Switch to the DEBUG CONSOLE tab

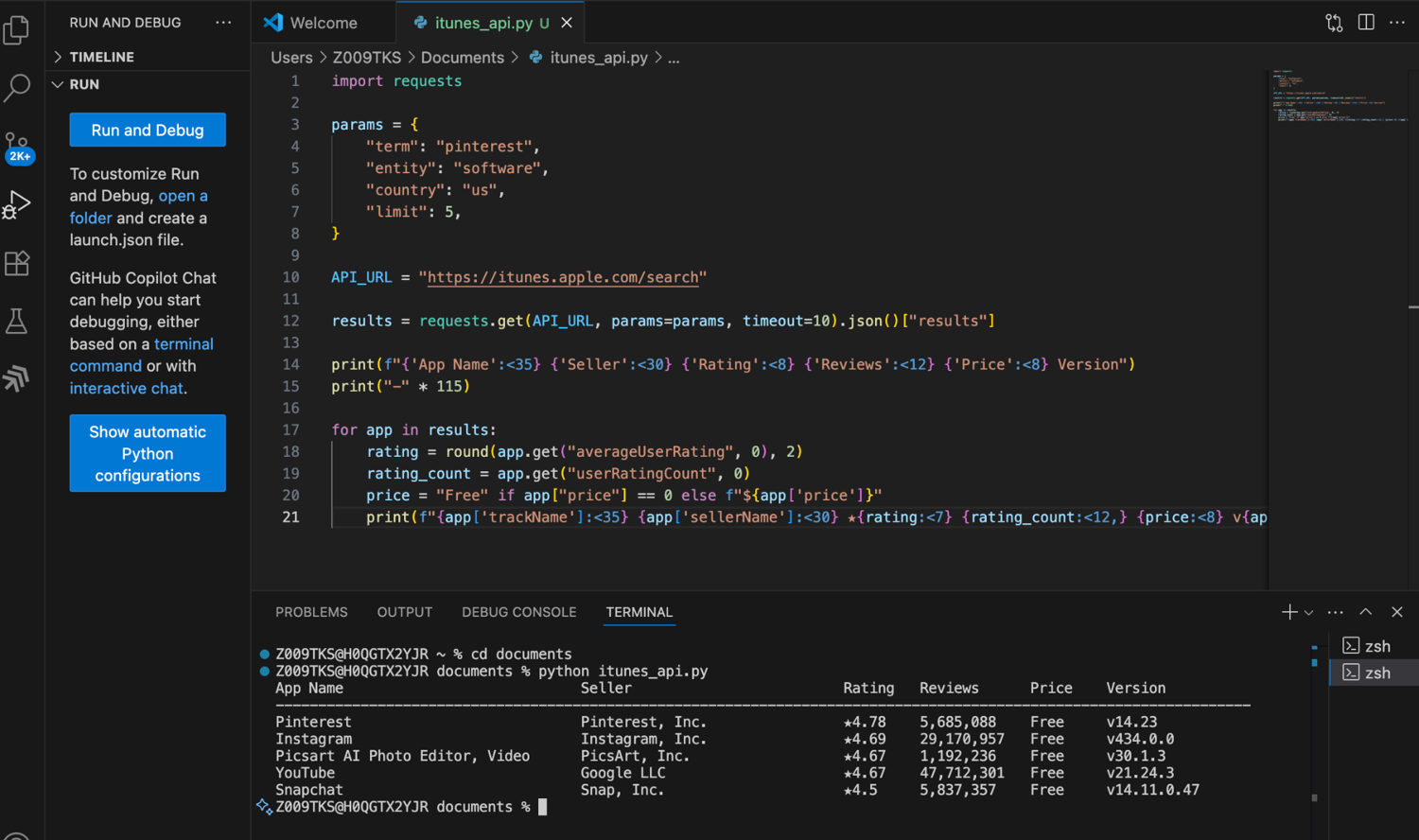tap(519, 612)
